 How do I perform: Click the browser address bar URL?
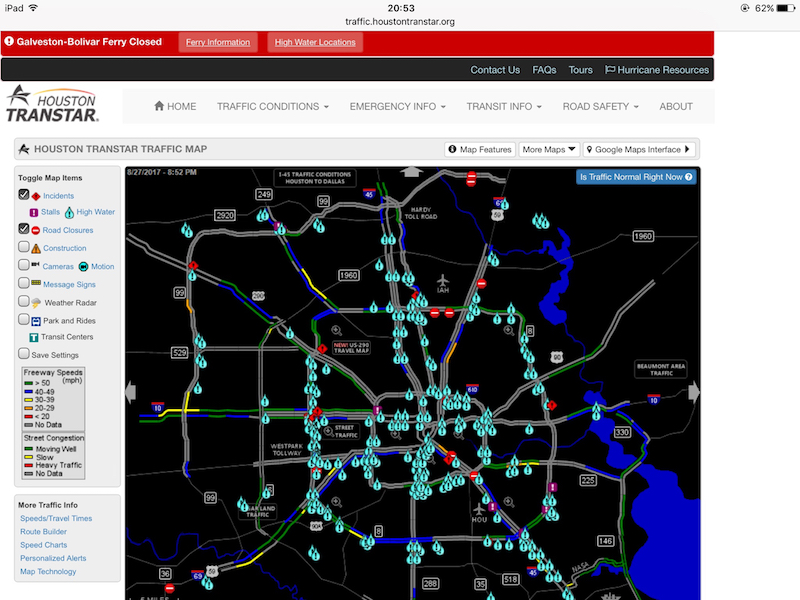point(399,21)
